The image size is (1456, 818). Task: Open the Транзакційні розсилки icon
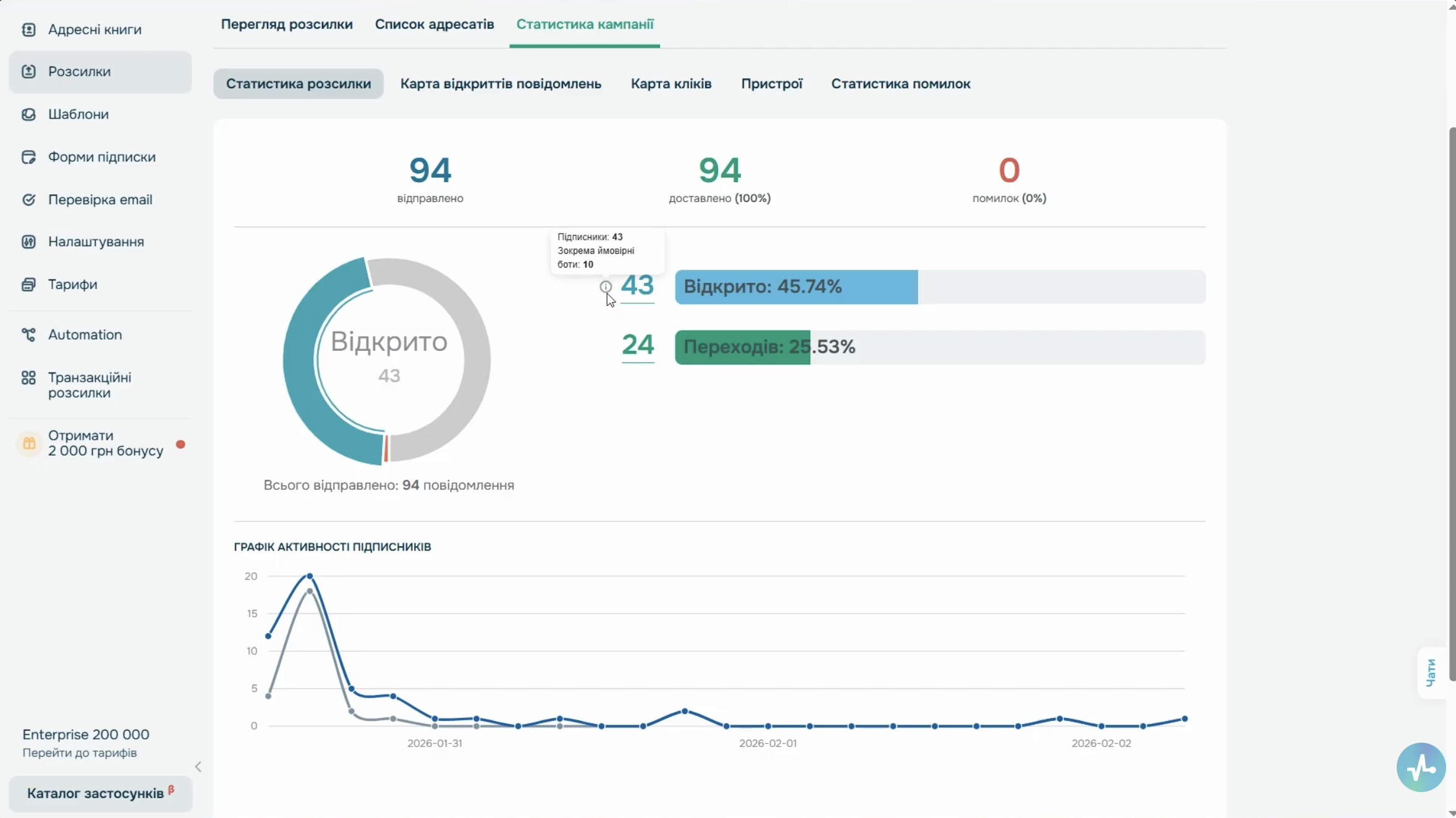click(28, 377)
